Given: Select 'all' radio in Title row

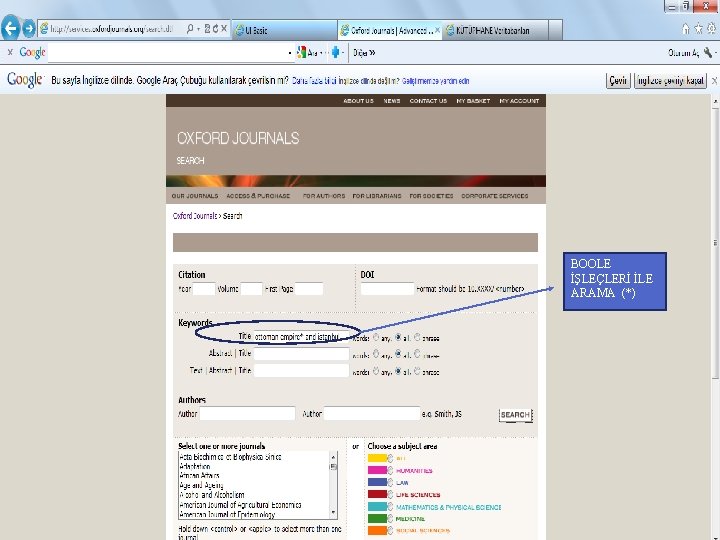Looking at the screenshot, I should coord(398,337).
